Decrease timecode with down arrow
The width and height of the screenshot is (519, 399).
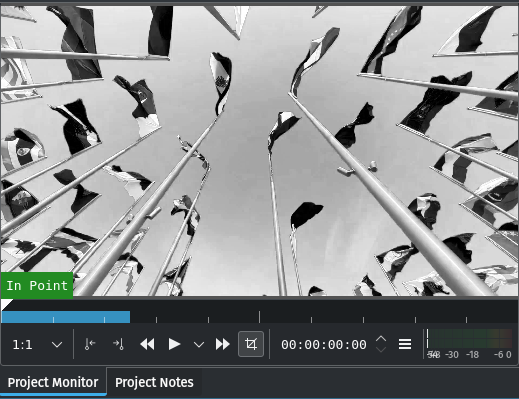point(381,349)
